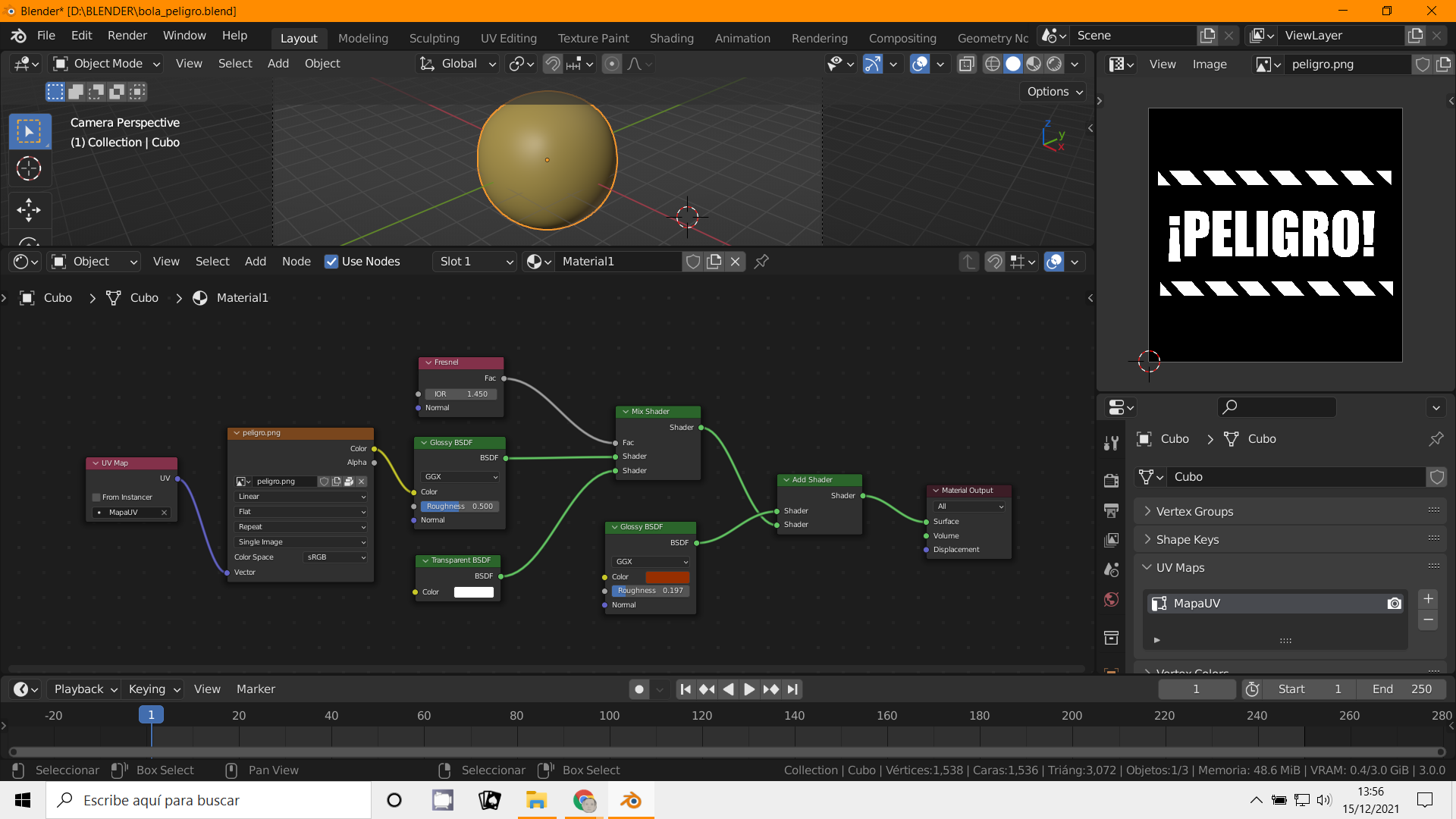Open the Render menu
Viewport: 1456px width, 819px height.
[127, 36]
